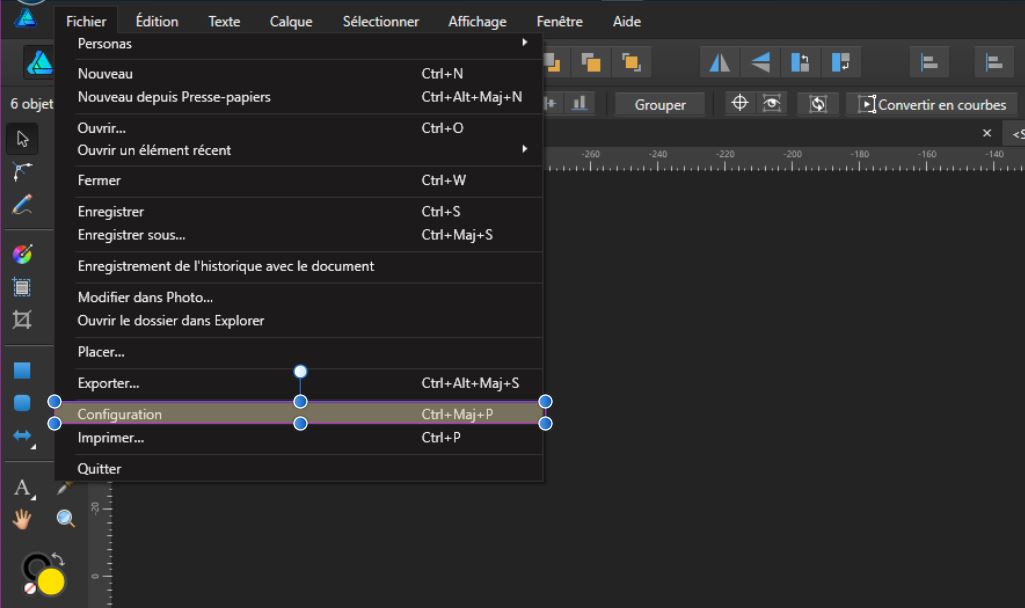Choose Nouveau from the Fichier menu
Screen dimensions: 1025x608
coord(301,74)
